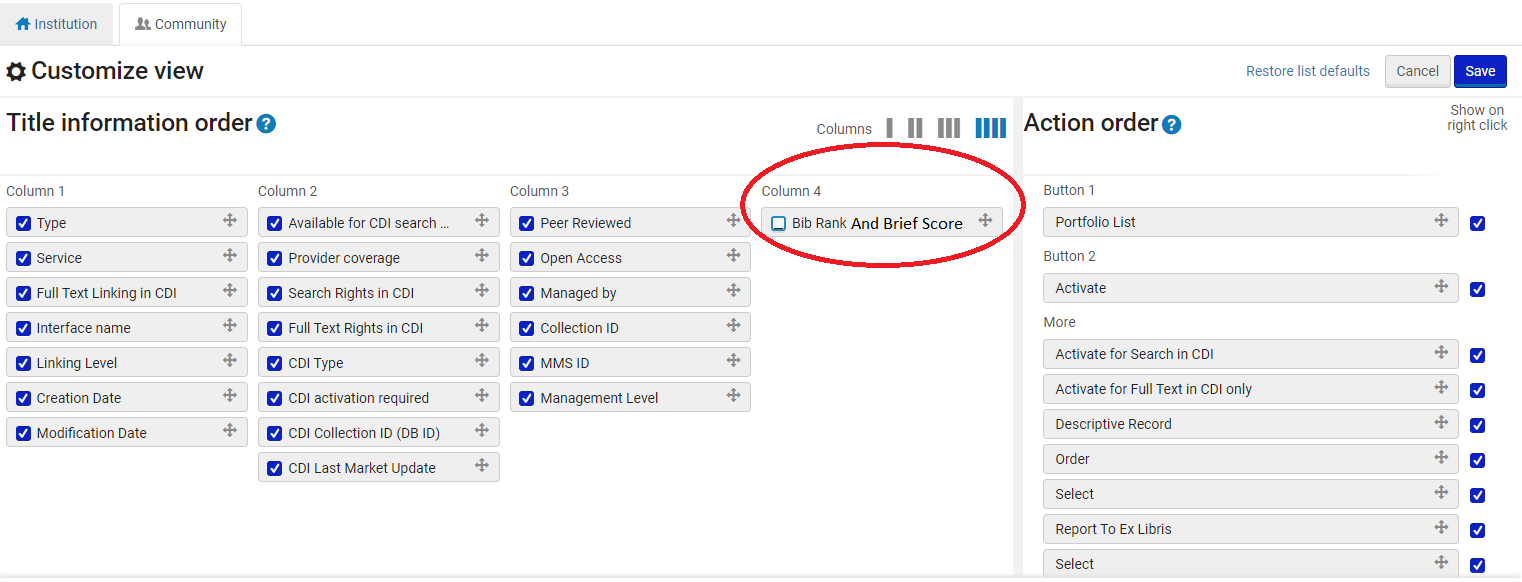Select the one-column layout icon
This screenshot has height=582, width=1522.
(x=889, y=128)
